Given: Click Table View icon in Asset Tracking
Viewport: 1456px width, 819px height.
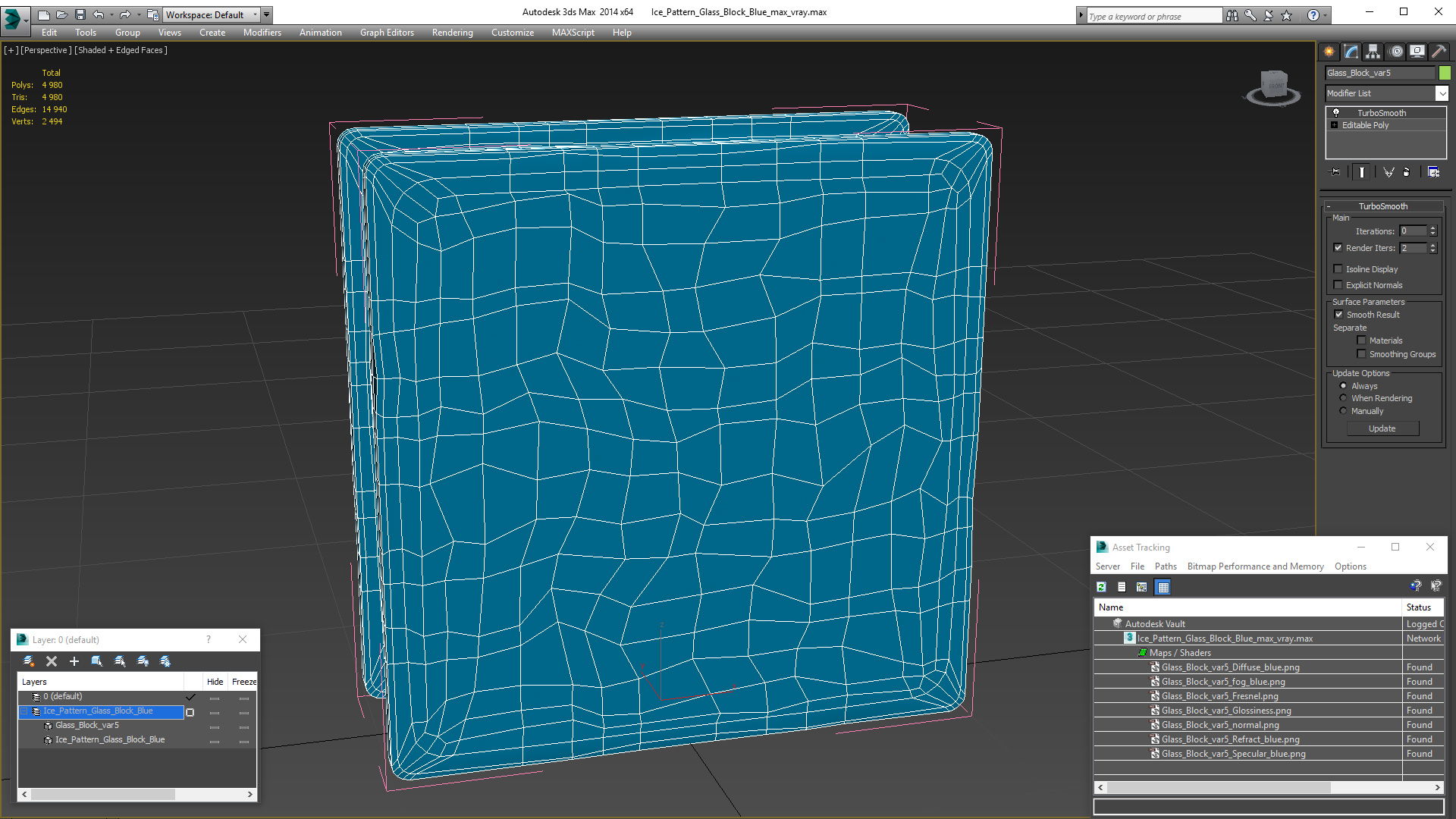Looking at the screenshot, I should click(x=1163, y=587).
